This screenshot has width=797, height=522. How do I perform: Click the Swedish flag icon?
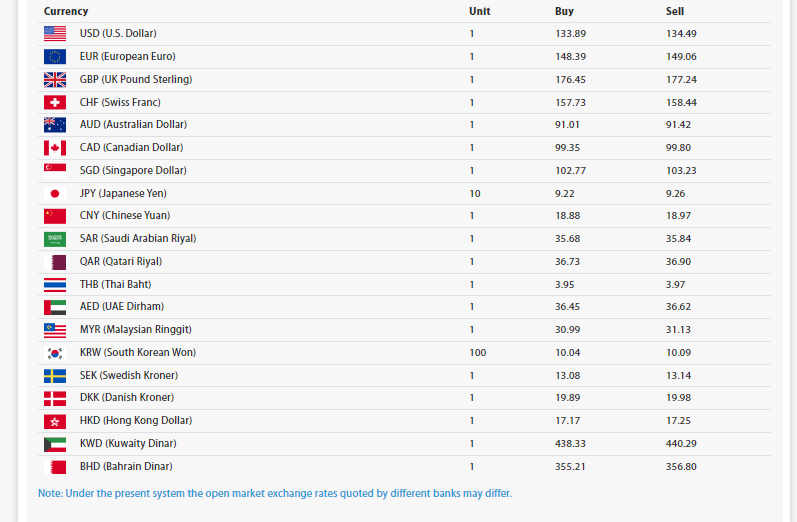[55, 375]
